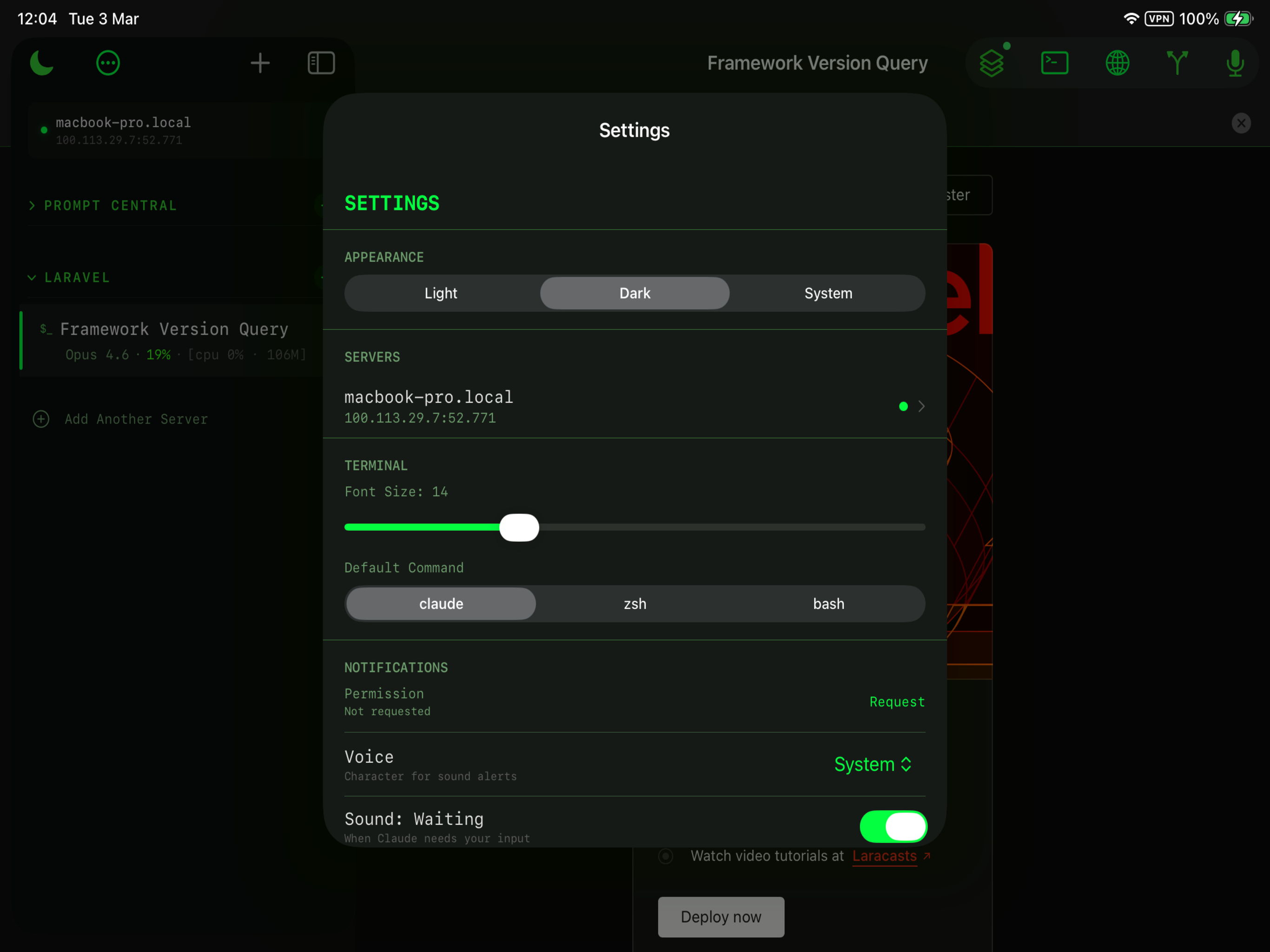
Task: Click the Deploy now button
Action: pyautogui.click(x=721, y=917)
